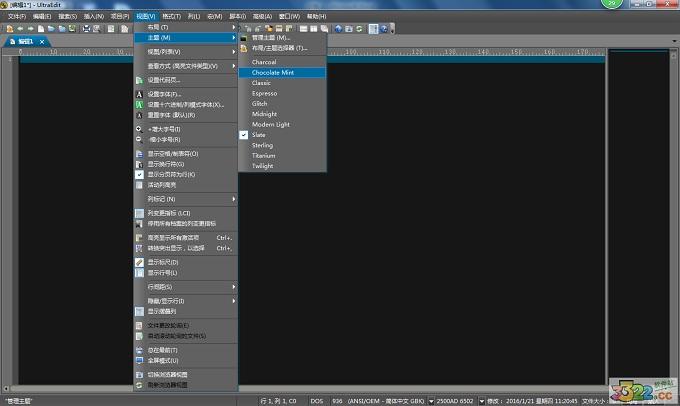The height and width of the screenshot is (406, 680).
Task: Select the Glitch theme
Action: coord(282,104)
